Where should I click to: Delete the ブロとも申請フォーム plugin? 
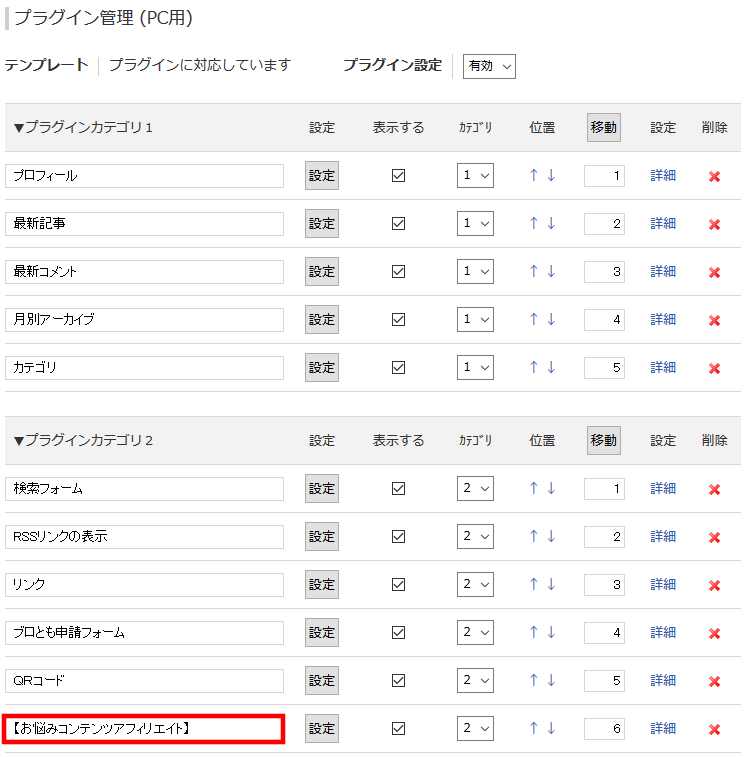coord(714,633)
